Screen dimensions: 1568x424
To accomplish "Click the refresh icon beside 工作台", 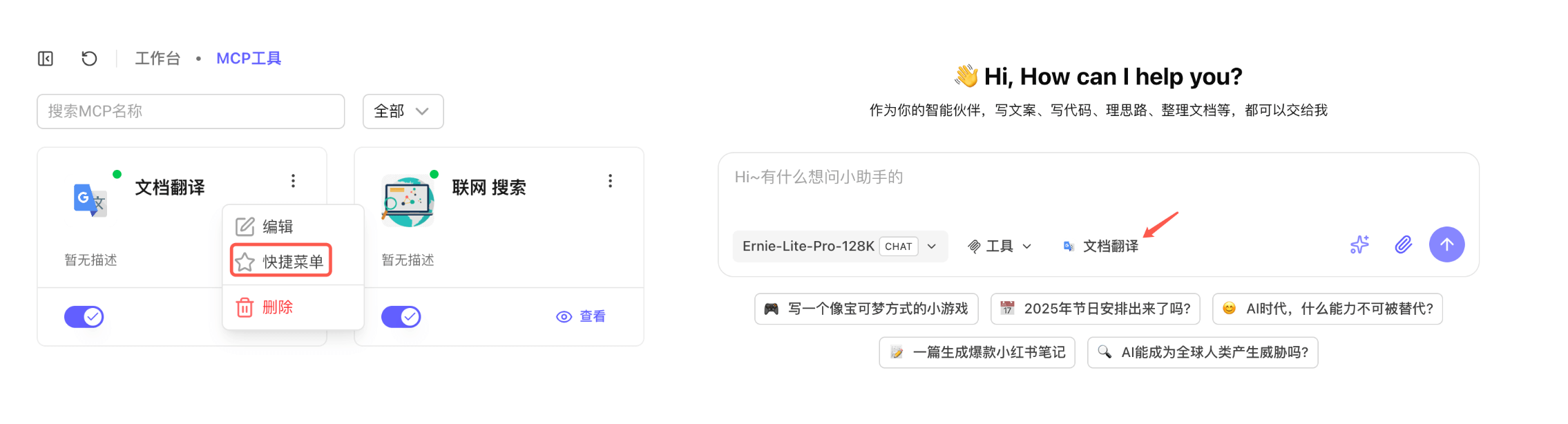I will pyautogui.click(x=89, y=59).
